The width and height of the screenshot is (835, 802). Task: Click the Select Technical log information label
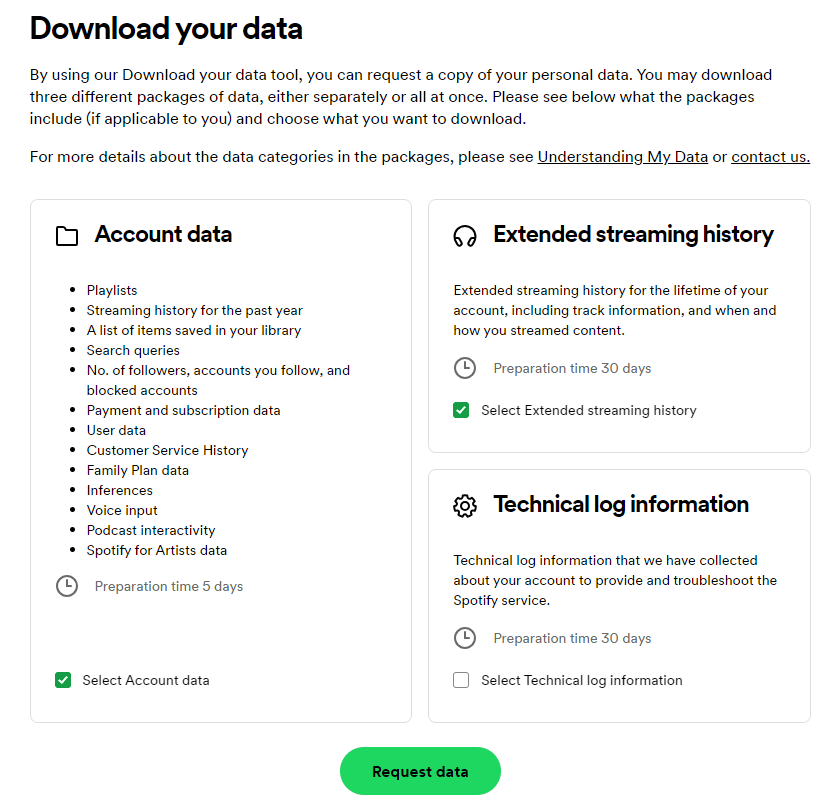tap(581, 680)
